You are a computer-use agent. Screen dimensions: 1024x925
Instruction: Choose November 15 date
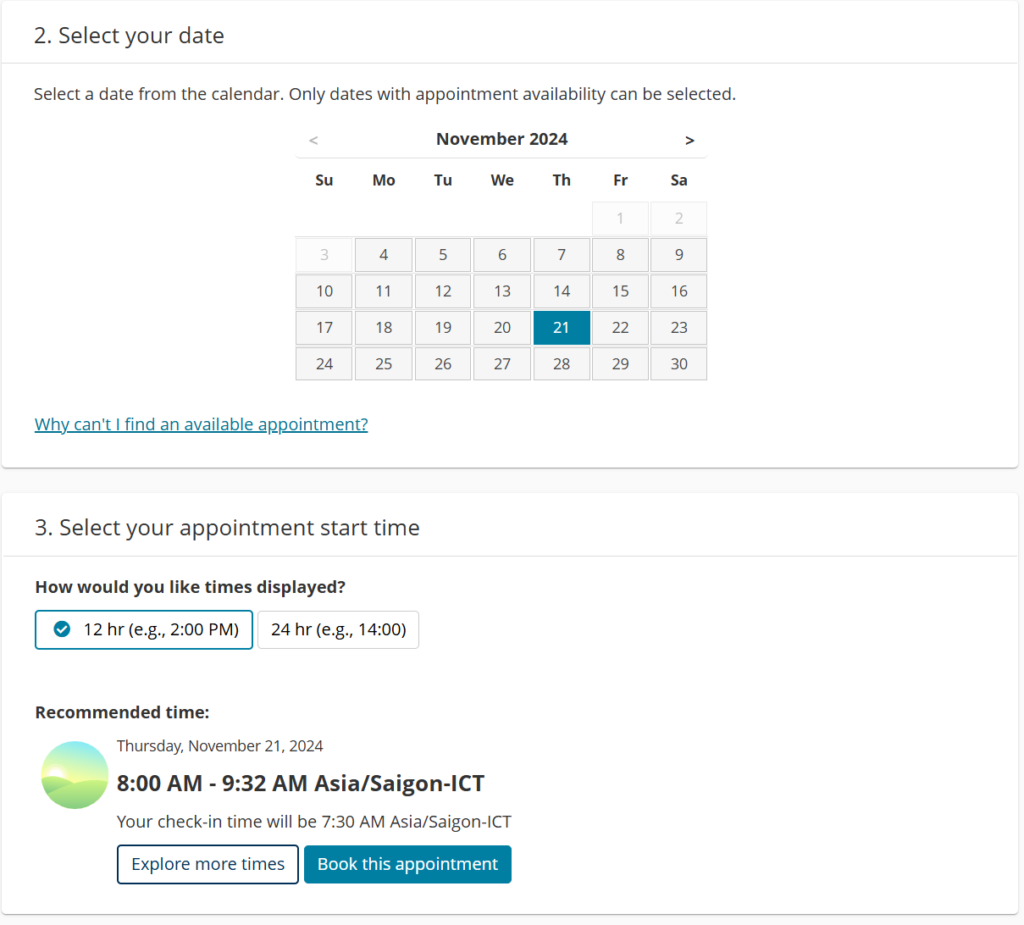pos(620,291)
